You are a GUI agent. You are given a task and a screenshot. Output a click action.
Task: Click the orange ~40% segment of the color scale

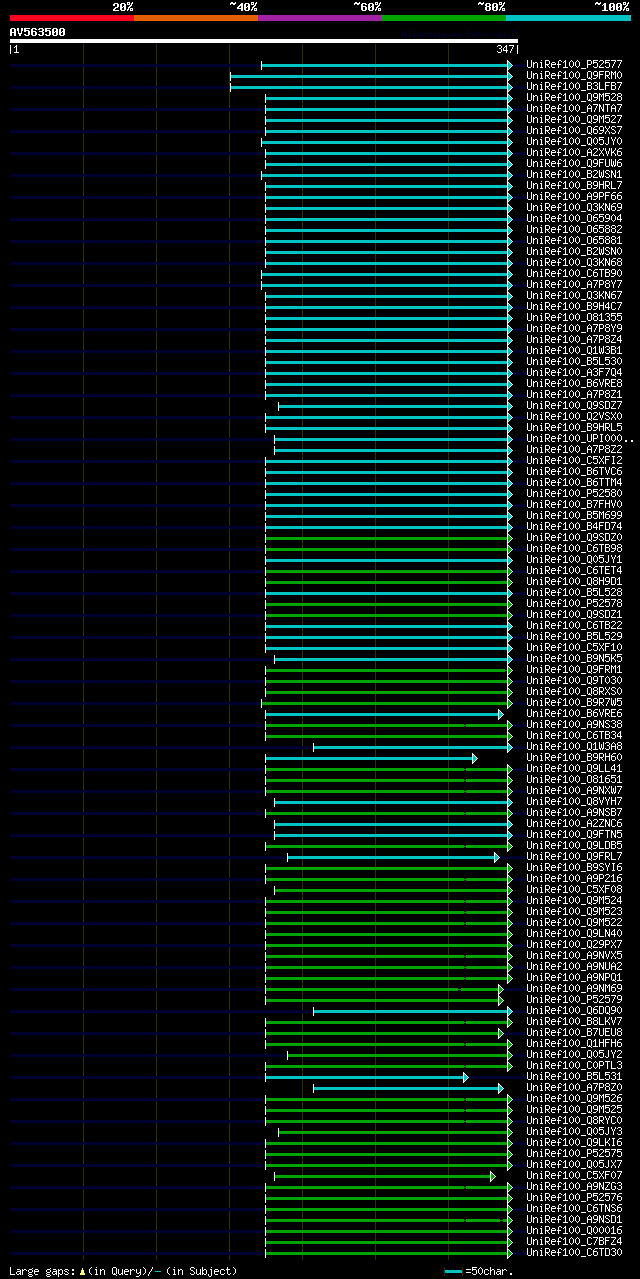196,18
